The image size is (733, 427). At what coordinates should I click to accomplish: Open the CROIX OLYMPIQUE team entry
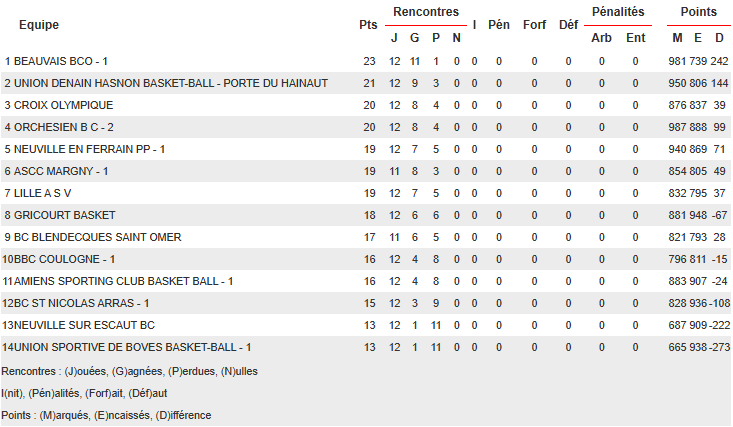[64, 105]
